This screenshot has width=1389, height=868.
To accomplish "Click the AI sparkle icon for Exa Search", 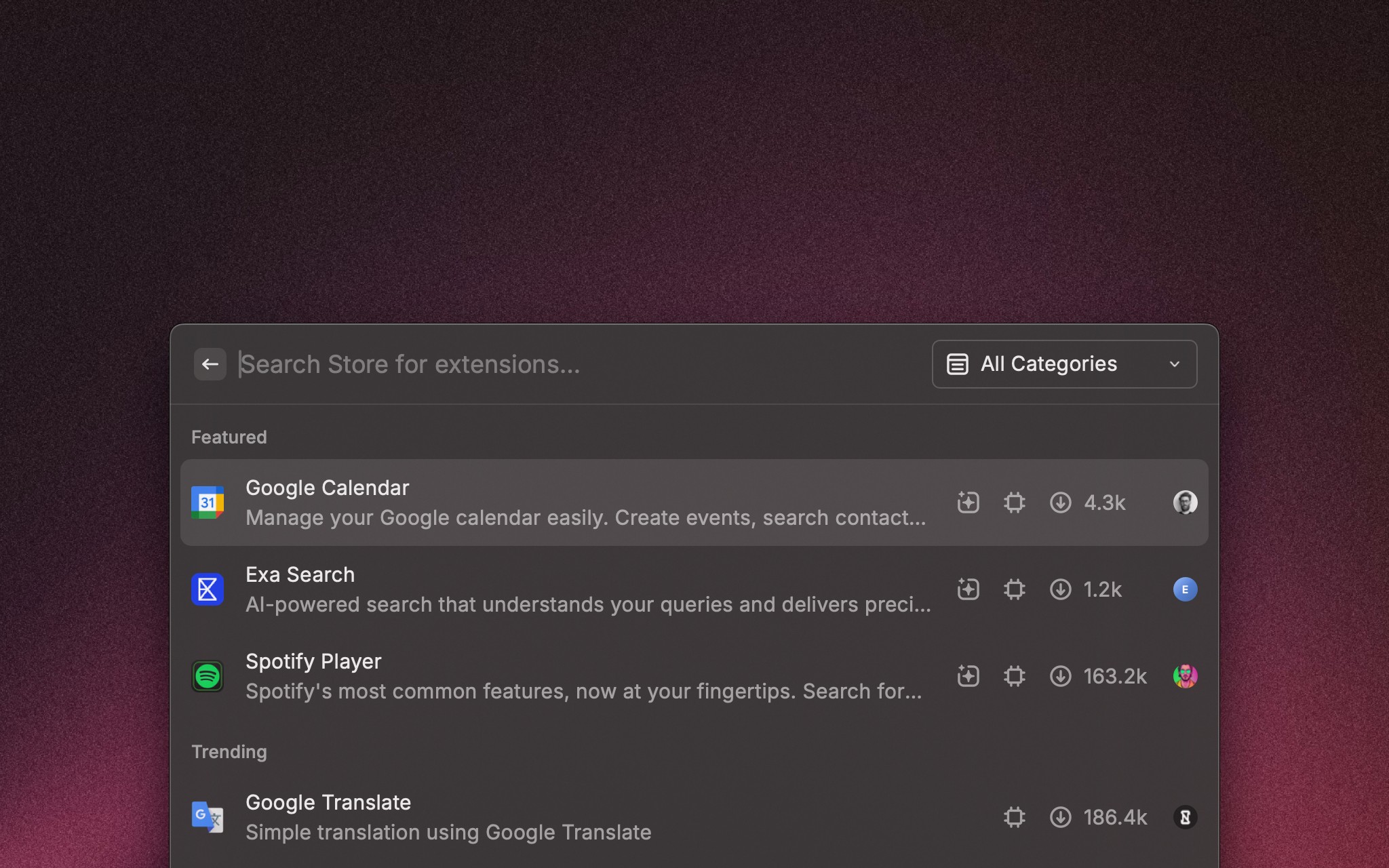I will click(968, 589).
